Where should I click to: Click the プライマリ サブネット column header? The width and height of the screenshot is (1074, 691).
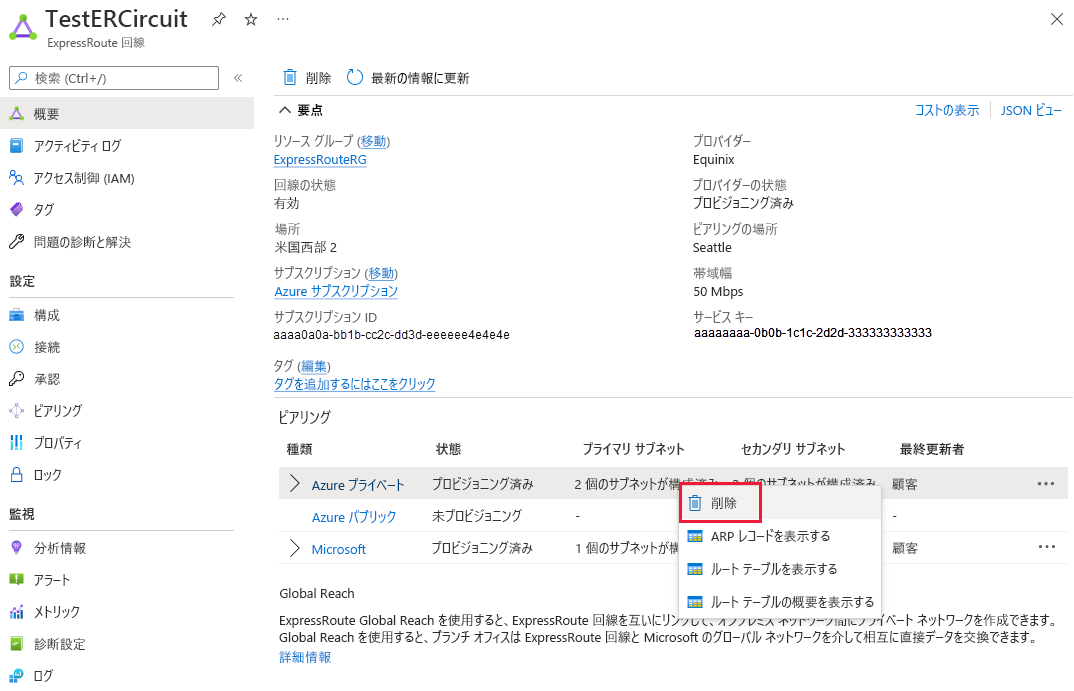click(x=634, y=449)
